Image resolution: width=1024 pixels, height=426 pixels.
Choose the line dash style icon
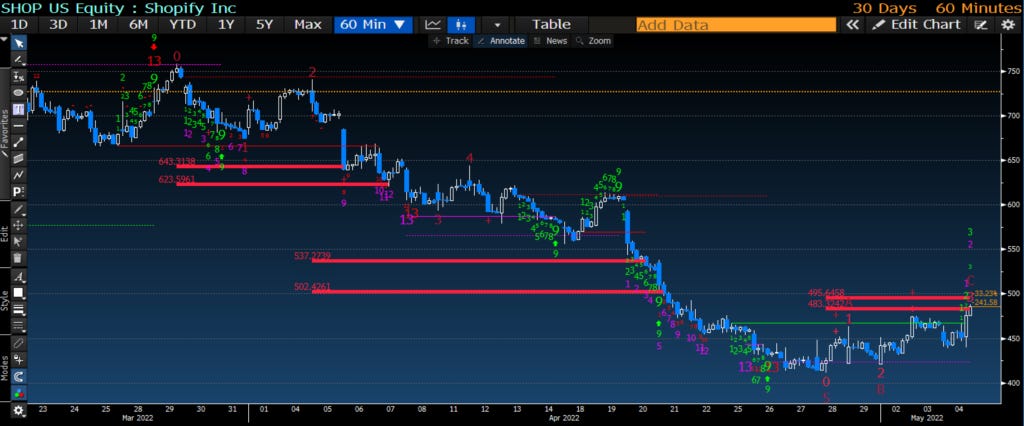coord(19,325)
